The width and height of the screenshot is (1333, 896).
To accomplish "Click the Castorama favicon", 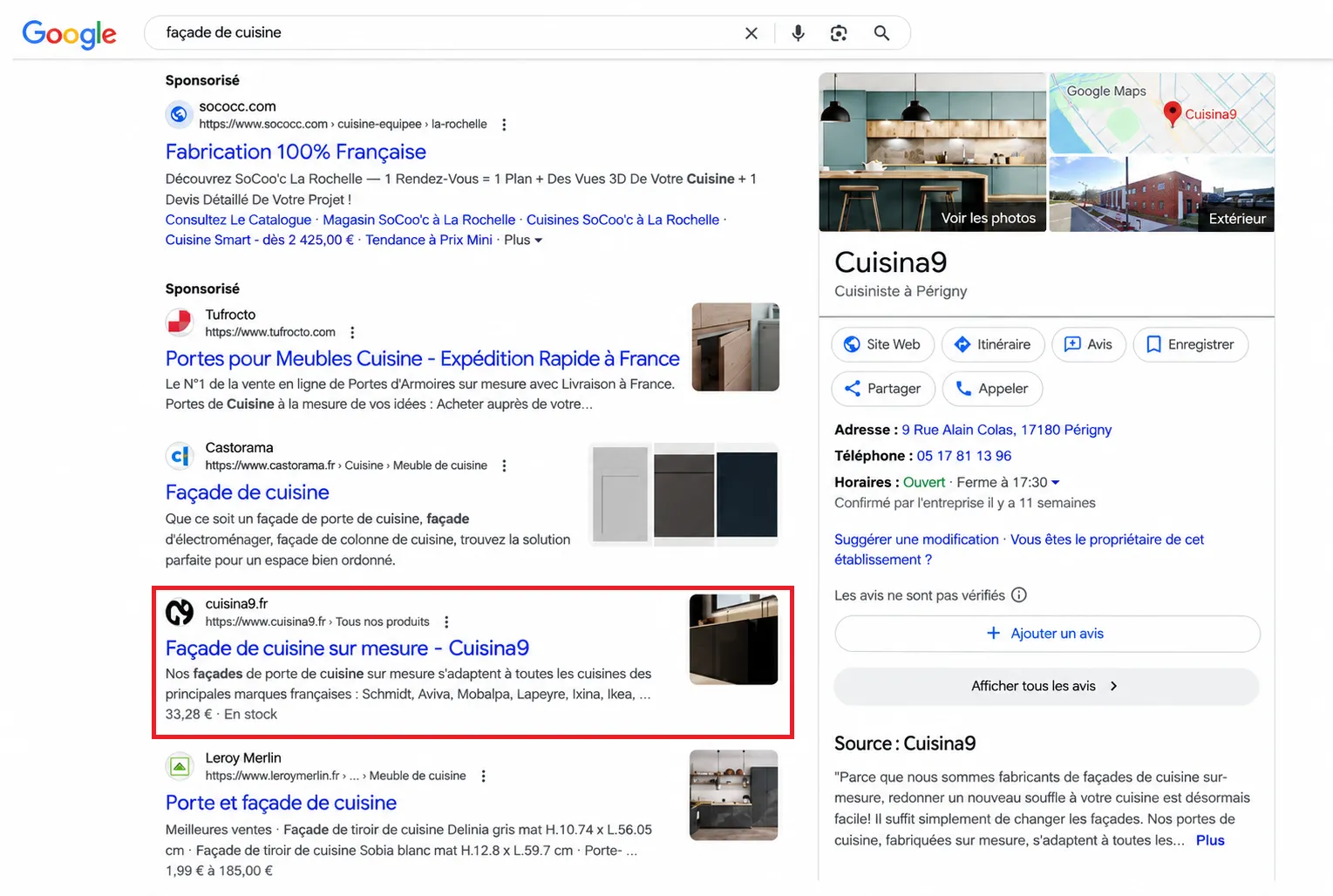I will click(x=180, y=456).
